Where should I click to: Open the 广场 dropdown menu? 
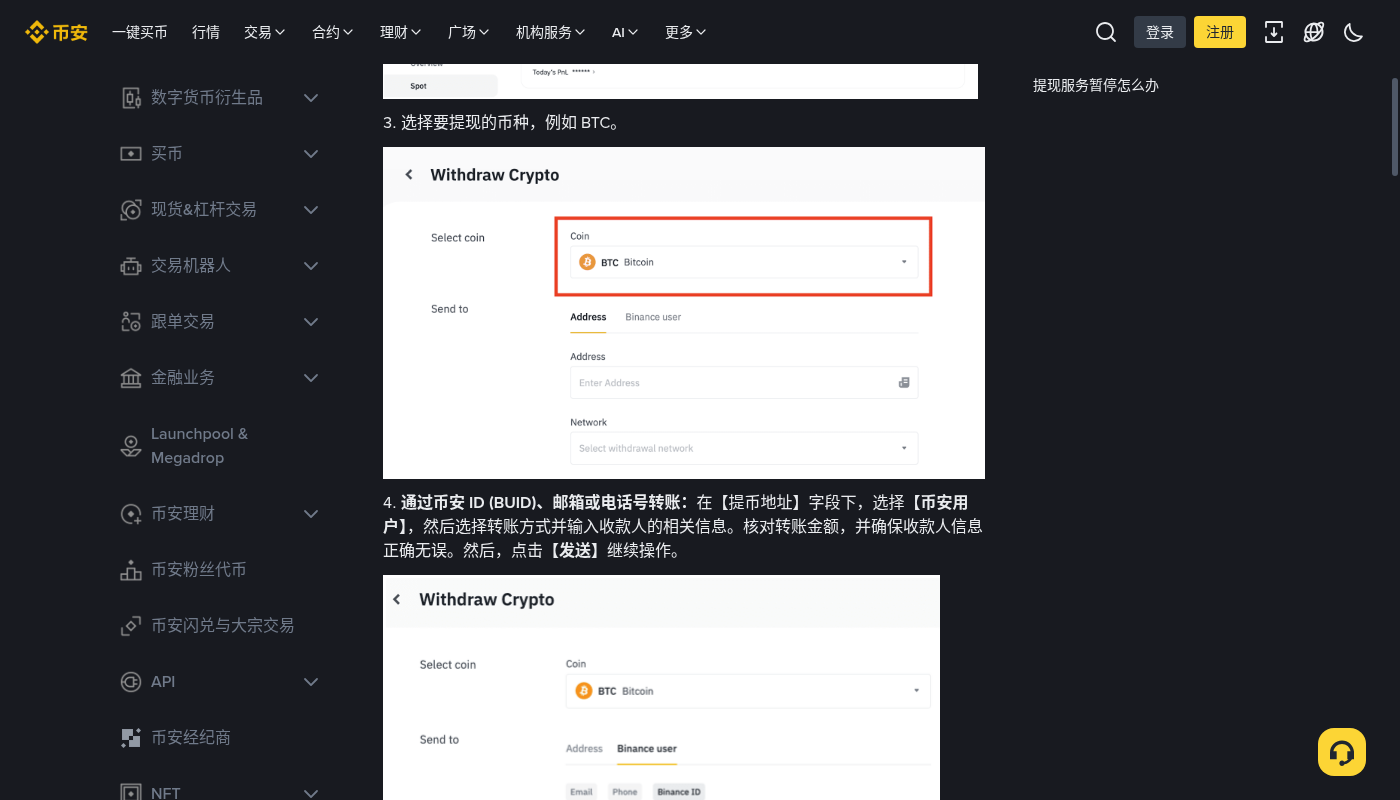[469, 32]
